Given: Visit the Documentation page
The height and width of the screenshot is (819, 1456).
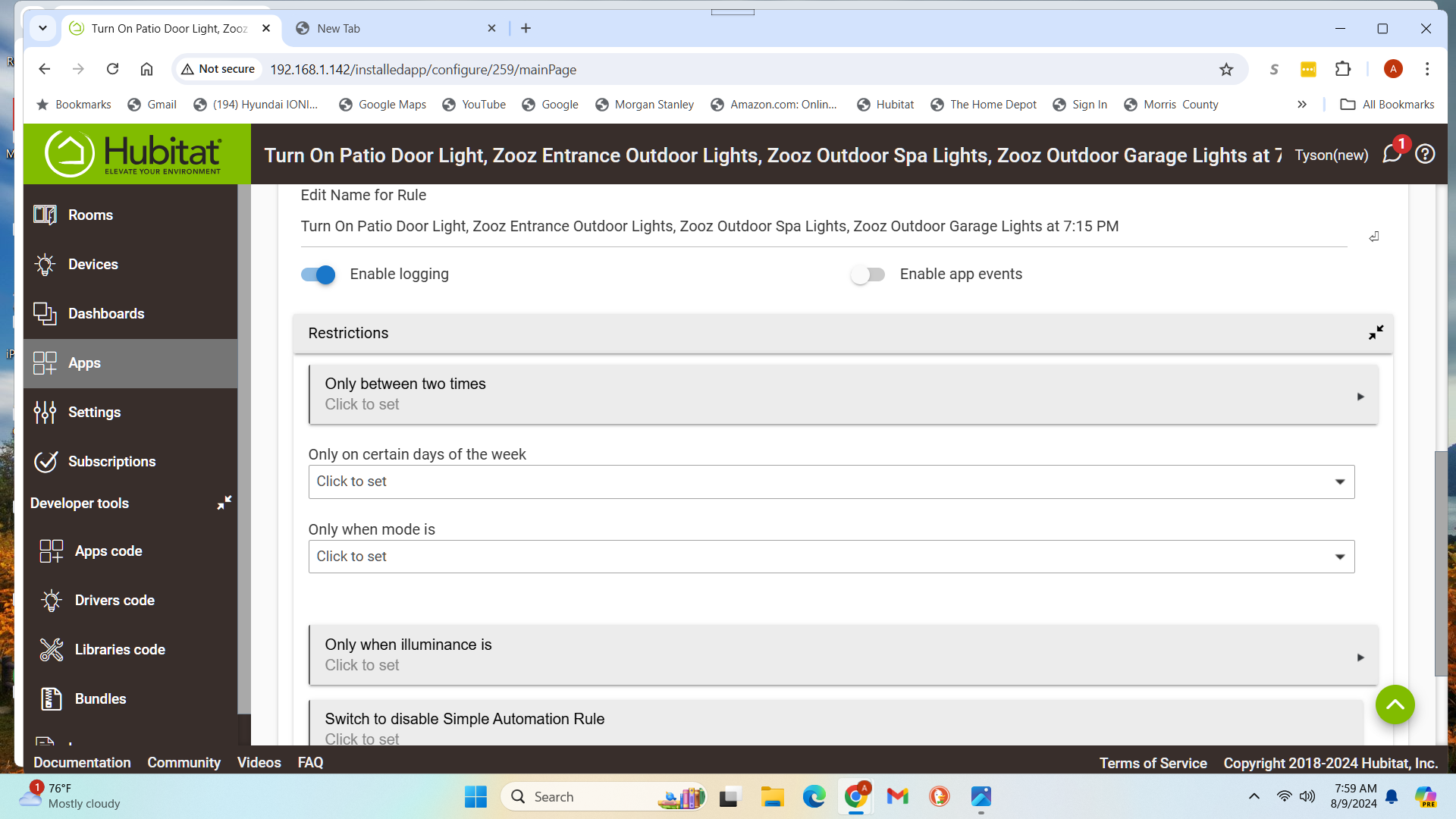Looking at the screenshot, I should tap(81, 763).
